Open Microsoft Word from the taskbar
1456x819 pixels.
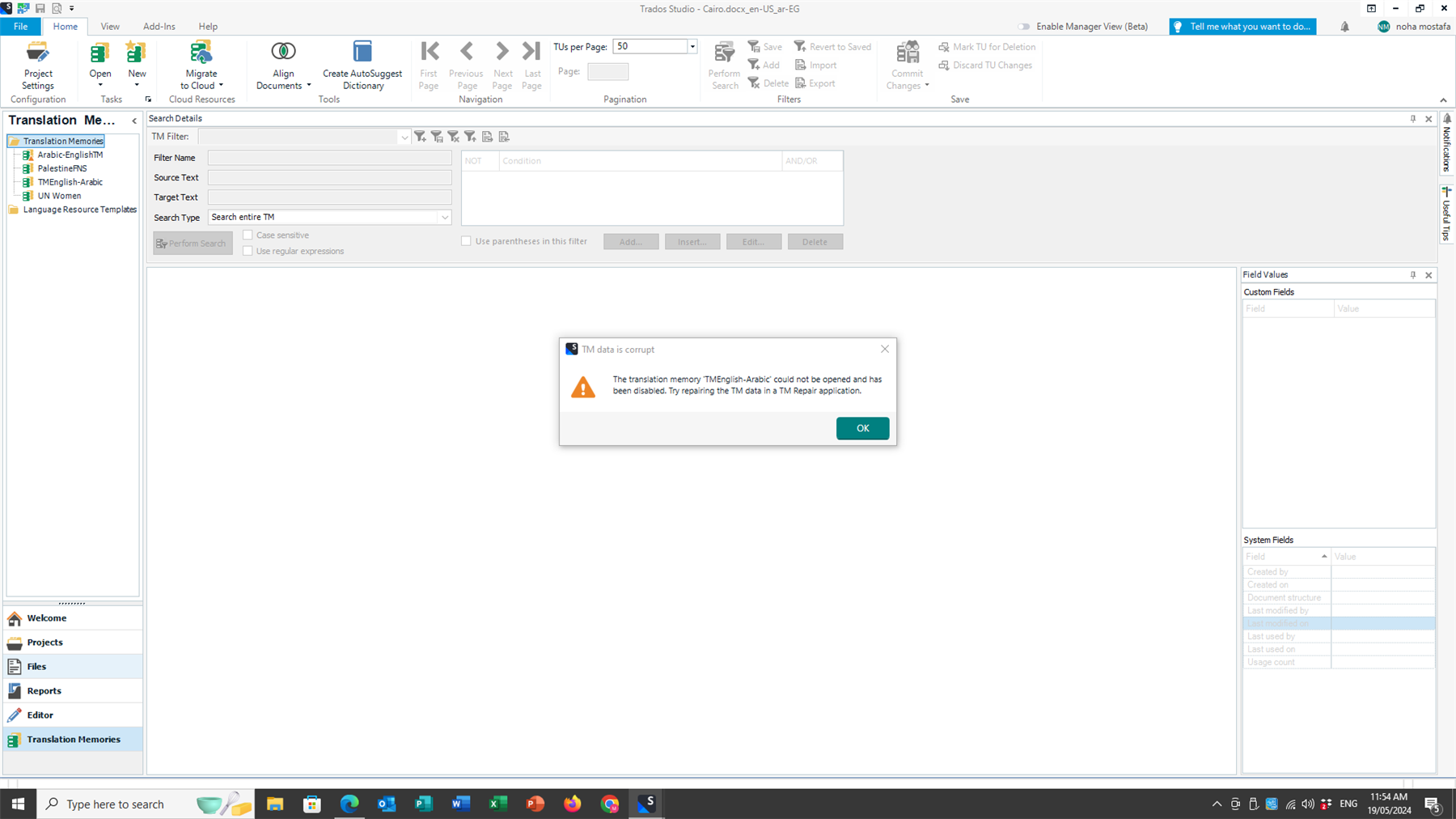point(461,804)
